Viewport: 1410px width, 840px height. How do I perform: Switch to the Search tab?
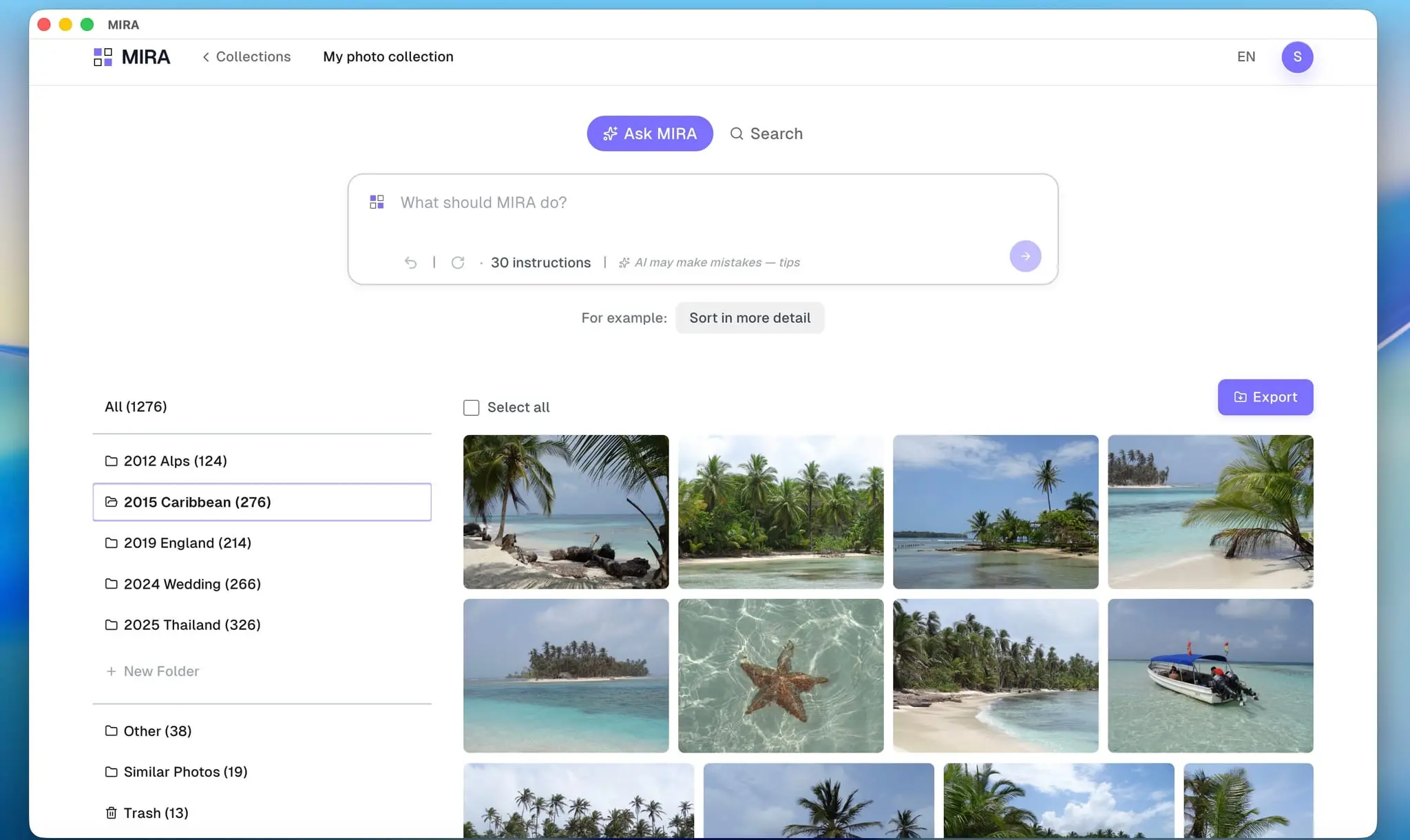coord(766,134)
